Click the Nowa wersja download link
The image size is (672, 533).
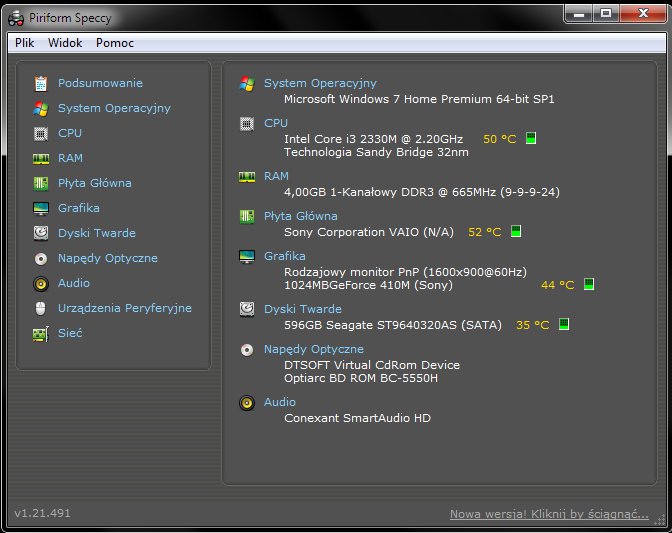pos(549,514)
